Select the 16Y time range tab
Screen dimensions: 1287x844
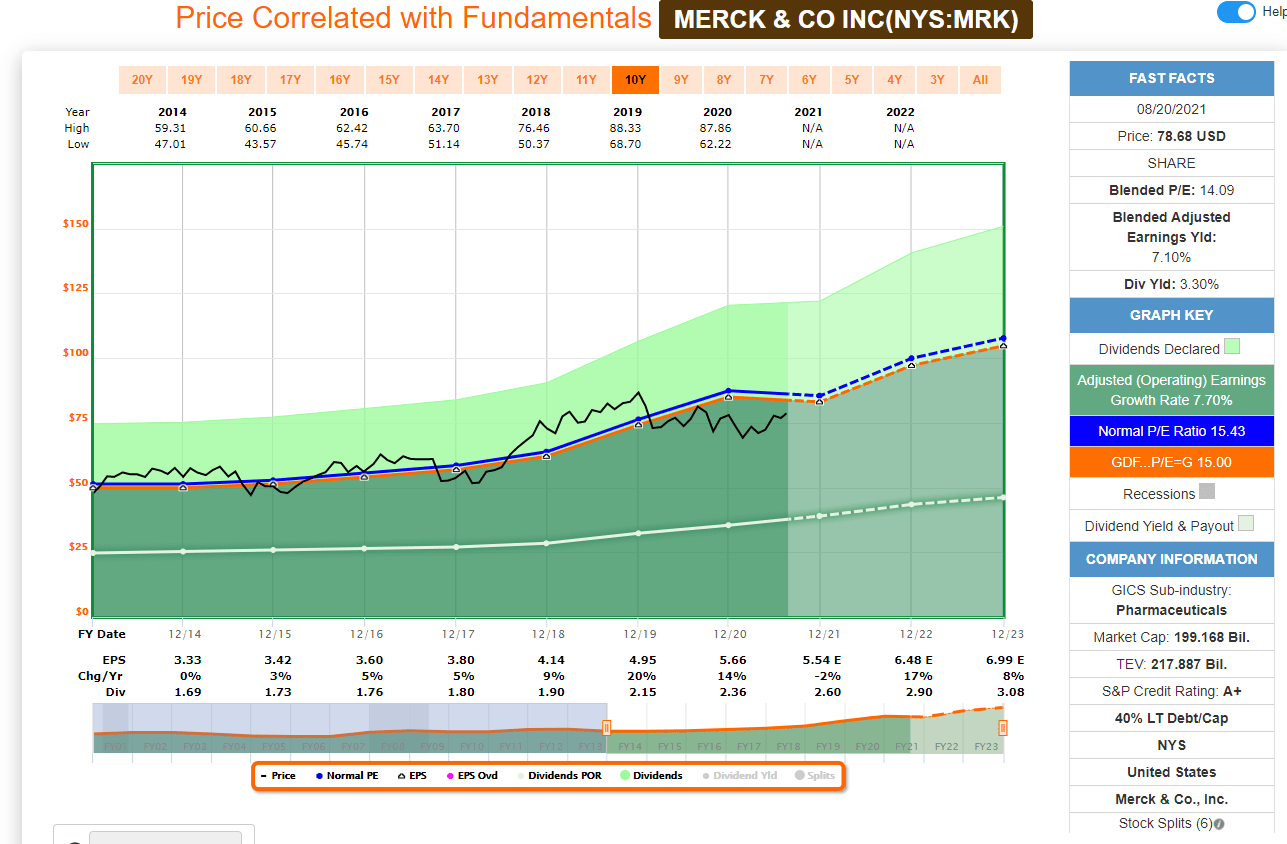(339, 80)
